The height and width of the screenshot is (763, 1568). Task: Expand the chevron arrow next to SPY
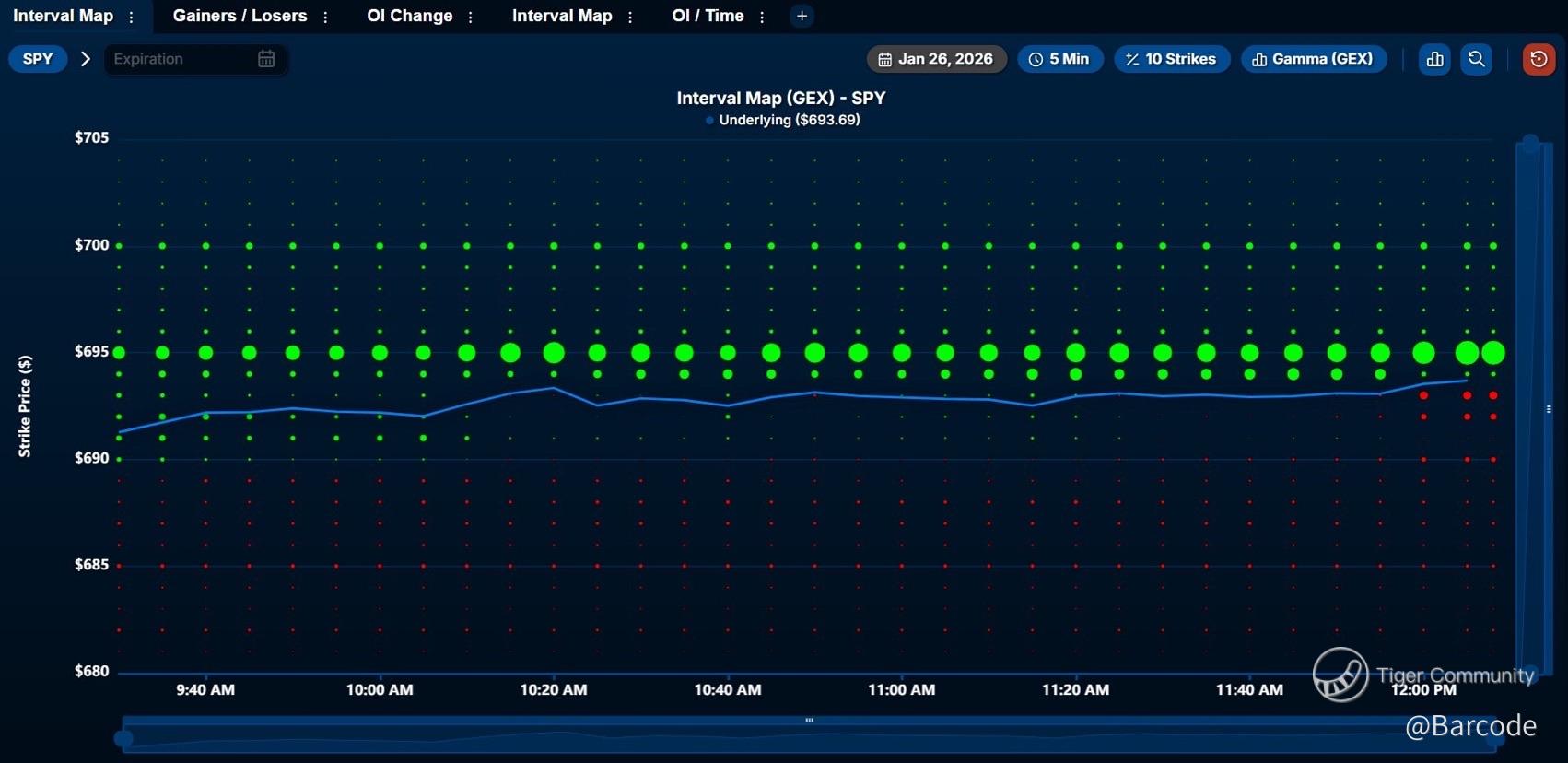pyautogui.click(x=86, y=59)
